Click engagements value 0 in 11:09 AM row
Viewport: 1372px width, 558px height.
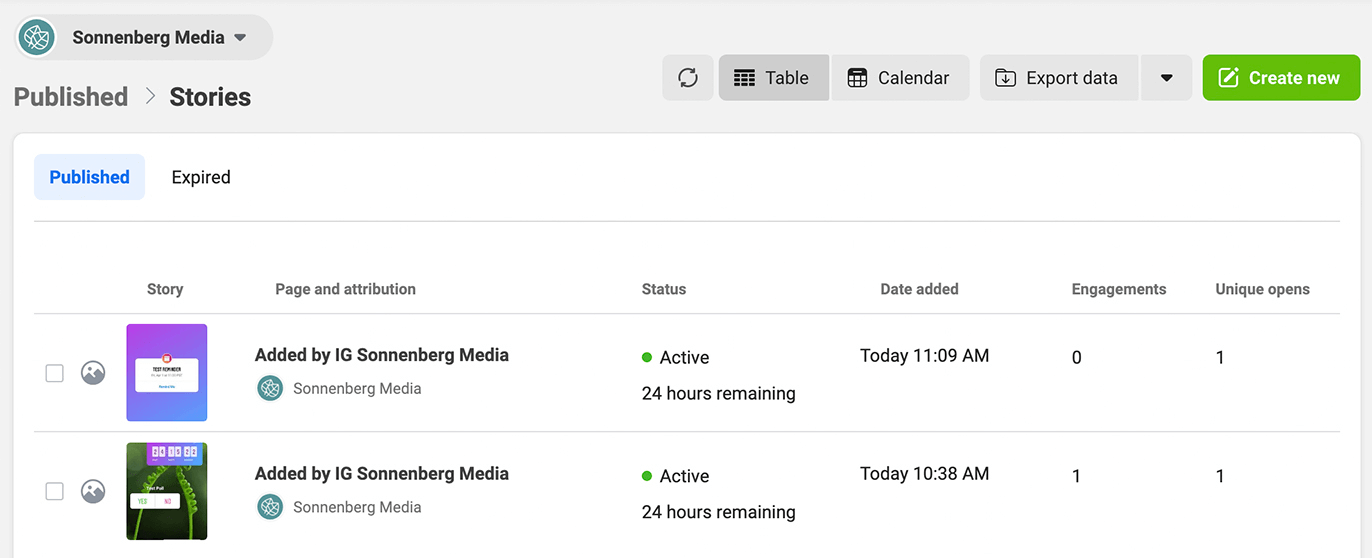[x=1077, y=357]
